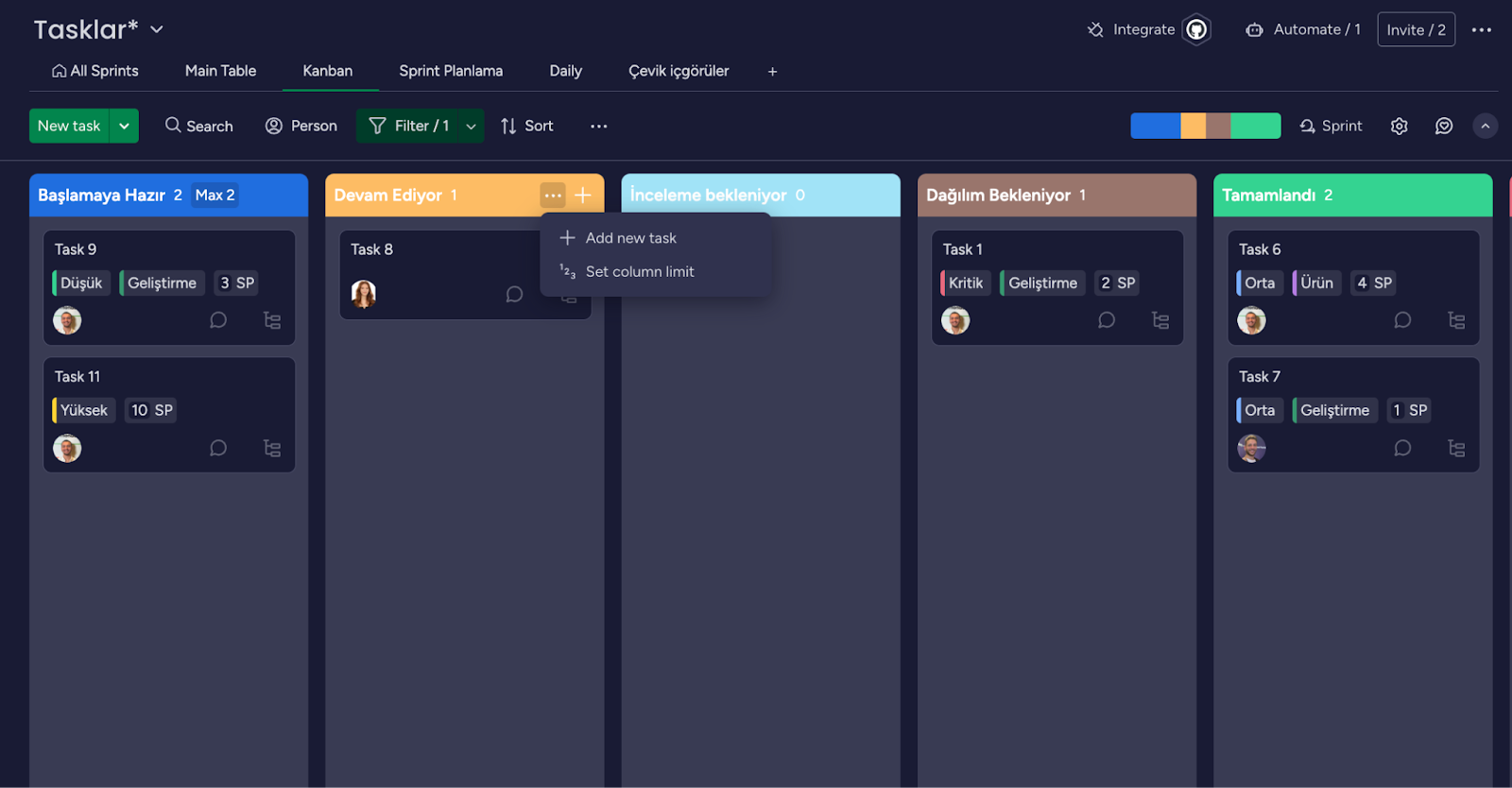The width and height of the screenshot is (1512, 788).
Task: Click the green segment of status bar
Action: pos(1256,127)
